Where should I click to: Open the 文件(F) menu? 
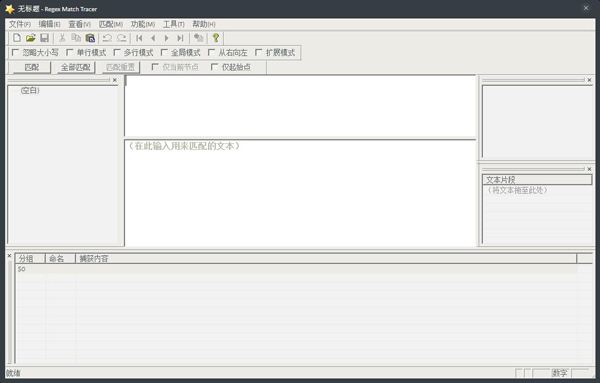click(20, 24)
